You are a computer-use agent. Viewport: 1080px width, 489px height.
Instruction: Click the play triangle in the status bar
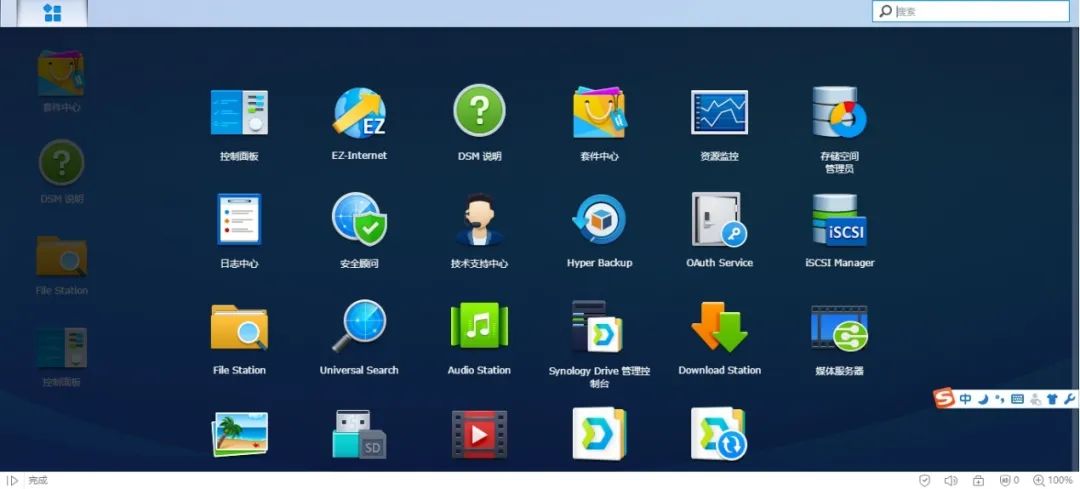coord(12,480)
